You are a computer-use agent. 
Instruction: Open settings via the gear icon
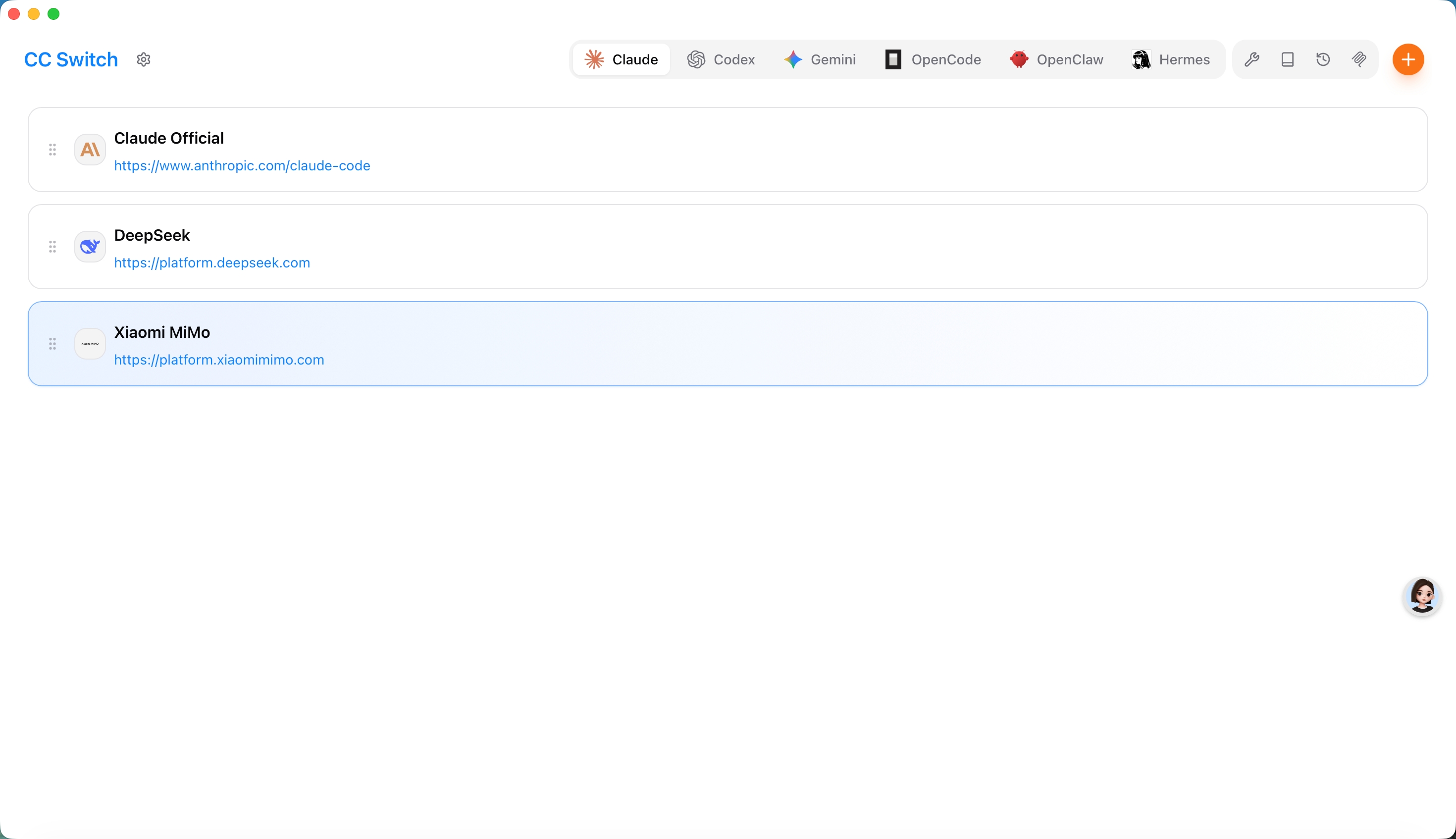144,59
